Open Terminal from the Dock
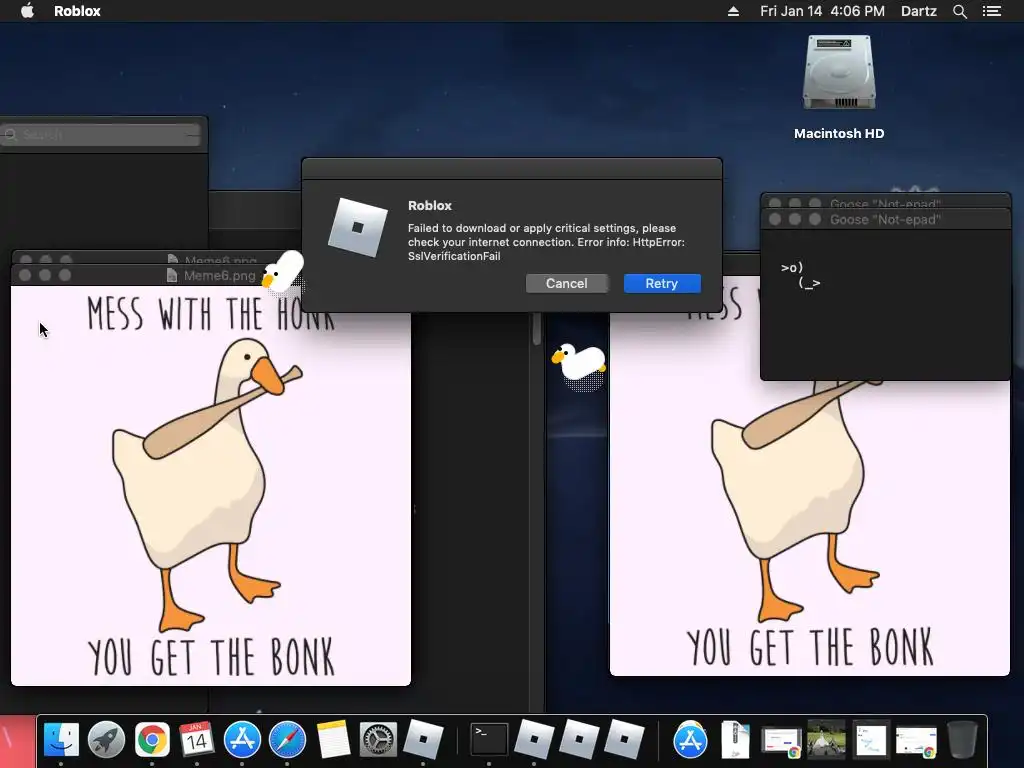 pyautogui.click(x=489, y=740)
